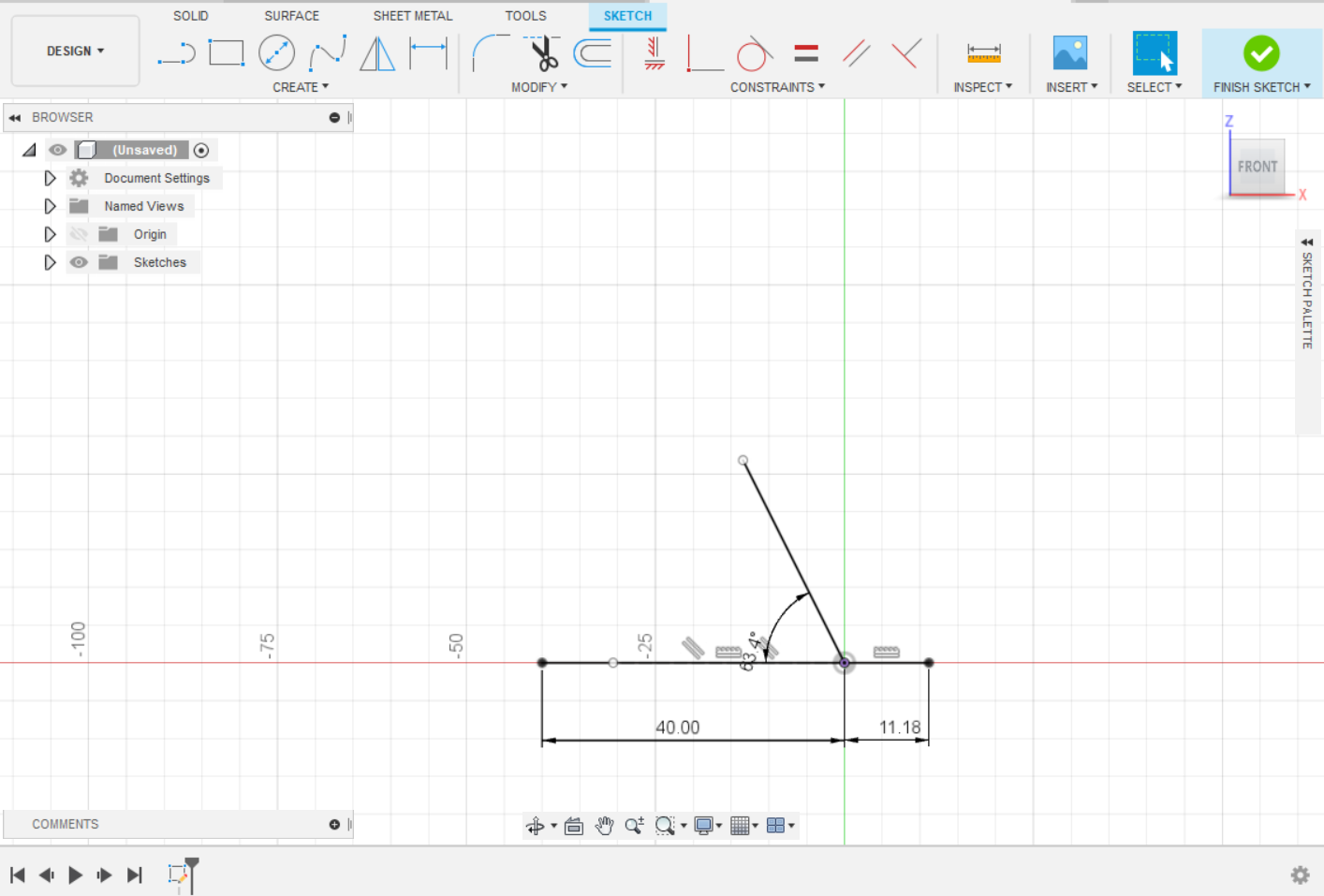Switch to the TOOLS tab

(525, 16)
